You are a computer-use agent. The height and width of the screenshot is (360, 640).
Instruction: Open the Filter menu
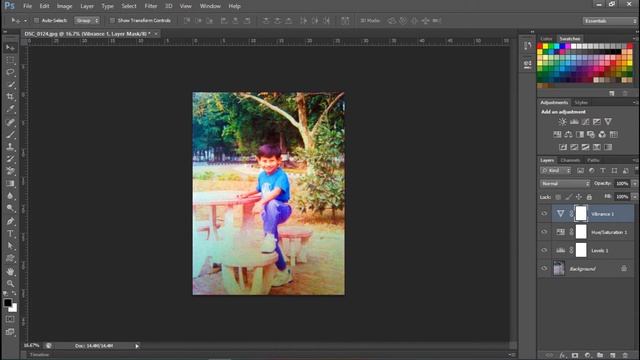click(151, 6)
